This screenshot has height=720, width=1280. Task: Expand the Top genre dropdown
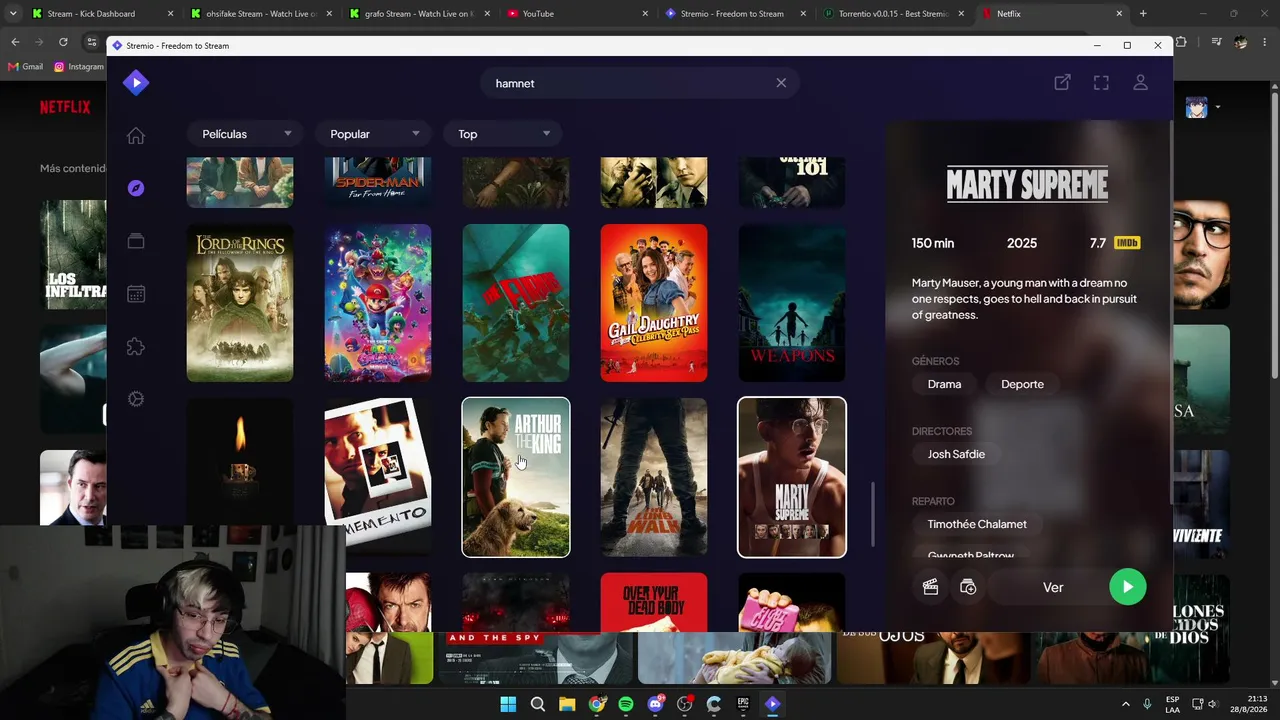(504, 134)
